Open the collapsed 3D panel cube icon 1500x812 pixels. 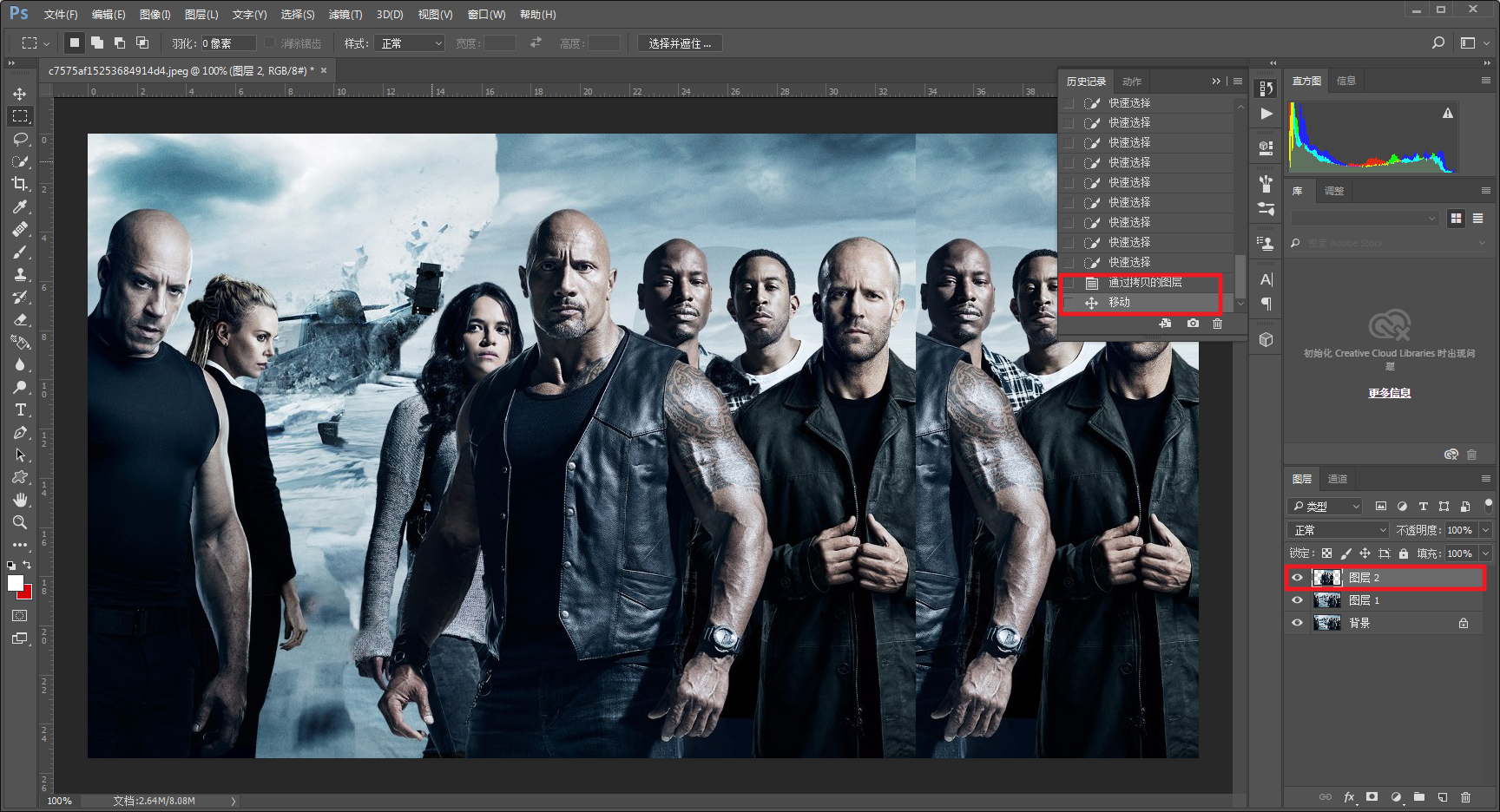[1266, 339]
